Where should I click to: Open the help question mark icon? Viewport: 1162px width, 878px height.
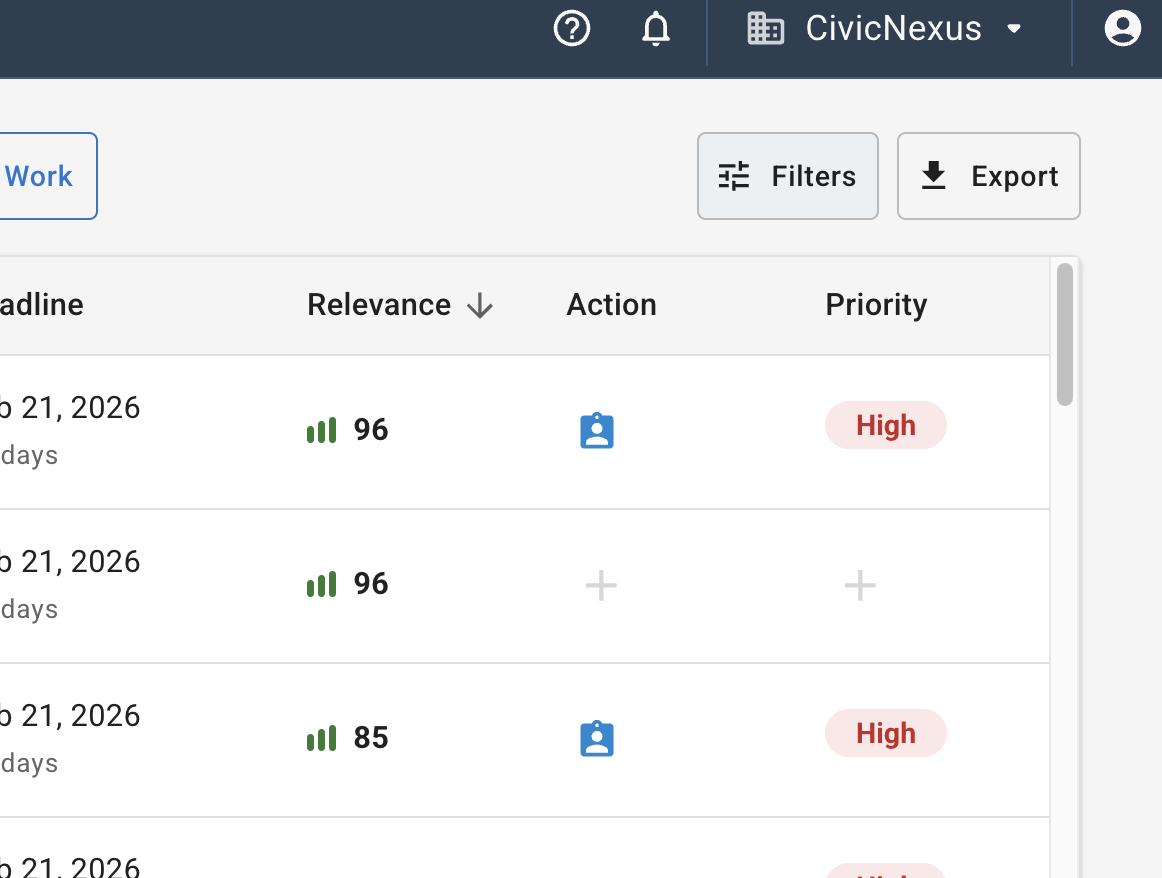572,29
